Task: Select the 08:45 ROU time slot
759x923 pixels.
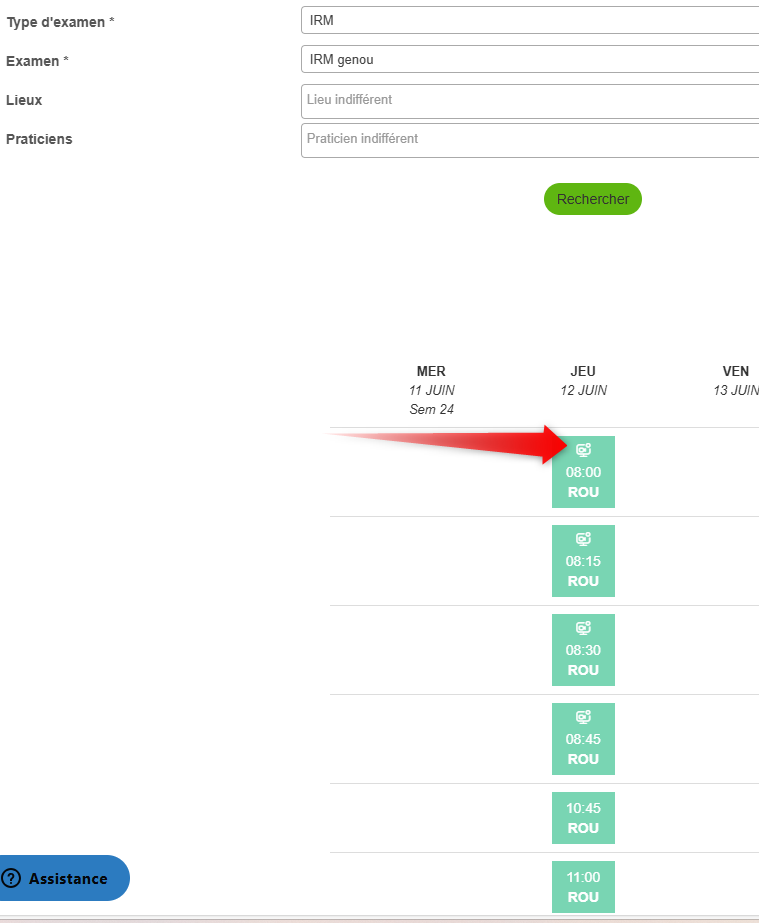Action: pyautogui.click(x=583, y=739)
